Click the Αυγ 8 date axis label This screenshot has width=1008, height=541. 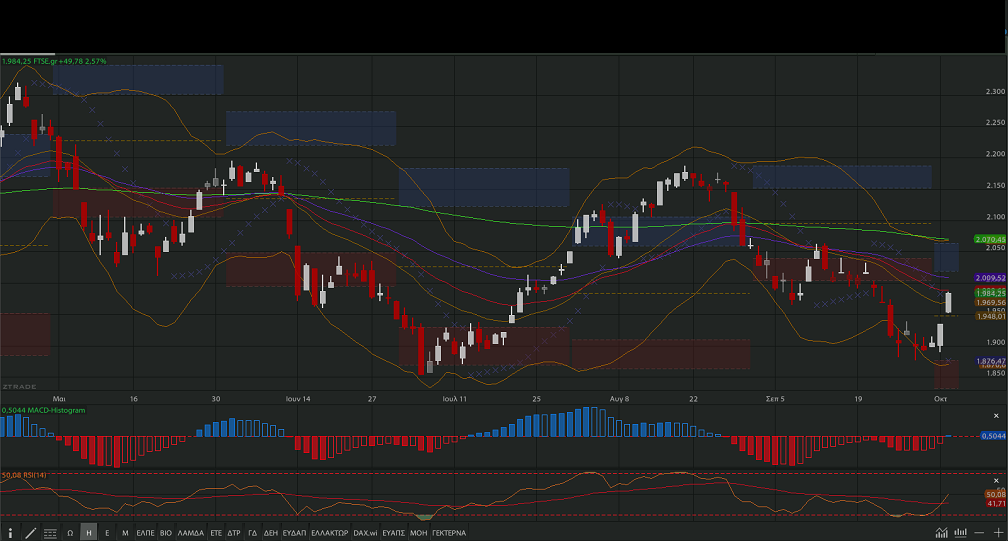[x=619, y=398]
